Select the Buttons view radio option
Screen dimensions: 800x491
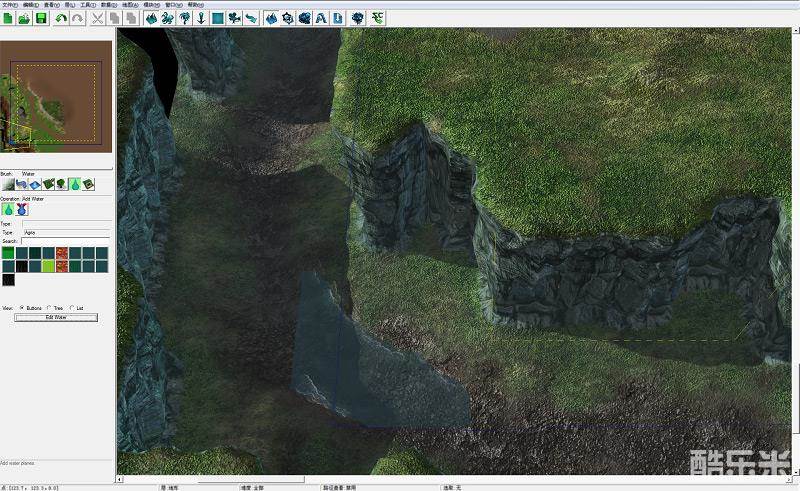(x=22, y=308)
